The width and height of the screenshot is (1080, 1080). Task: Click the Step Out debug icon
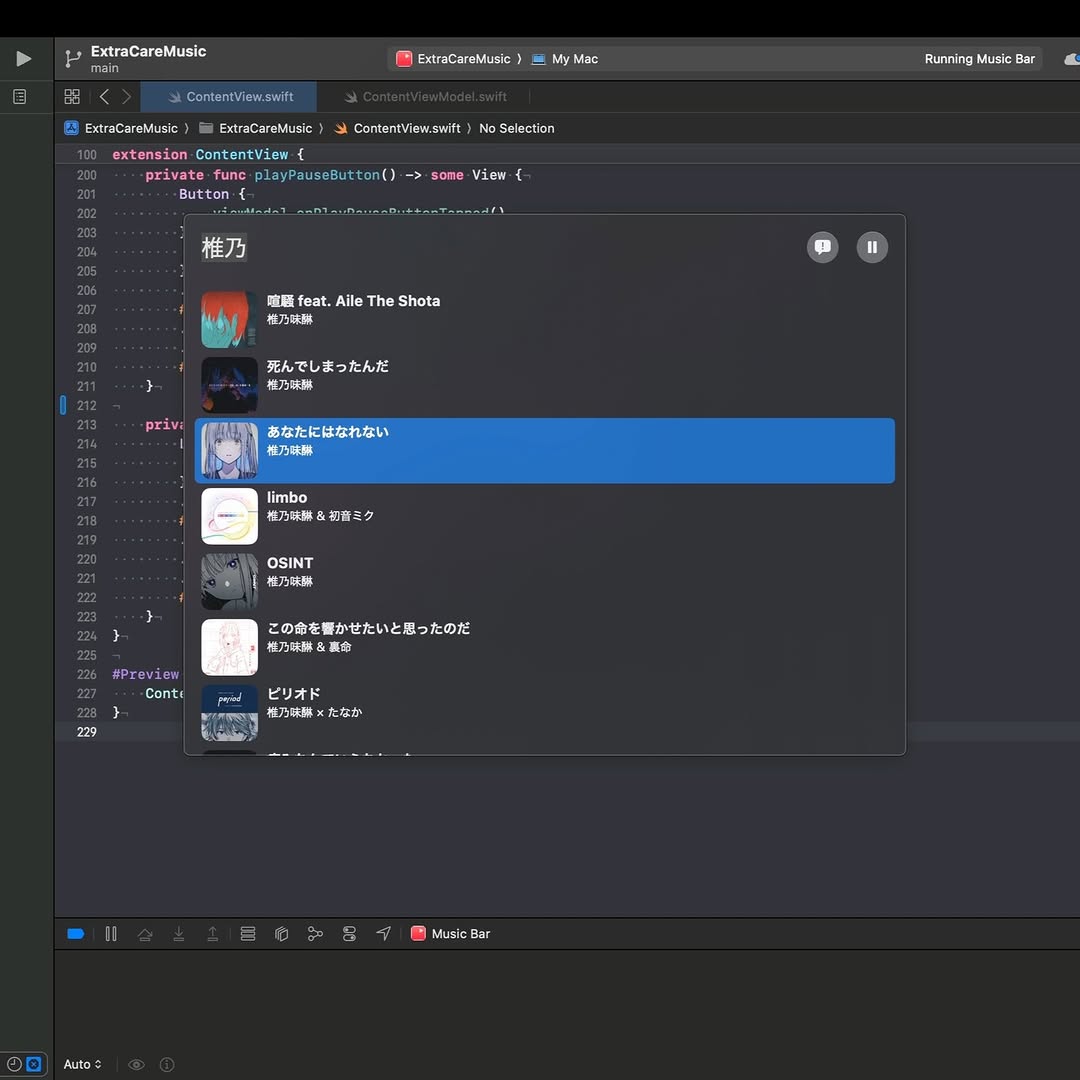point(213,934)
